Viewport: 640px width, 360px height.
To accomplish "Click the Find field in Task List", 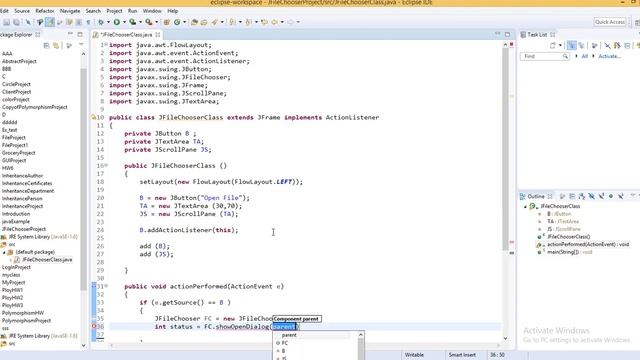I will (x=544, y=56).
